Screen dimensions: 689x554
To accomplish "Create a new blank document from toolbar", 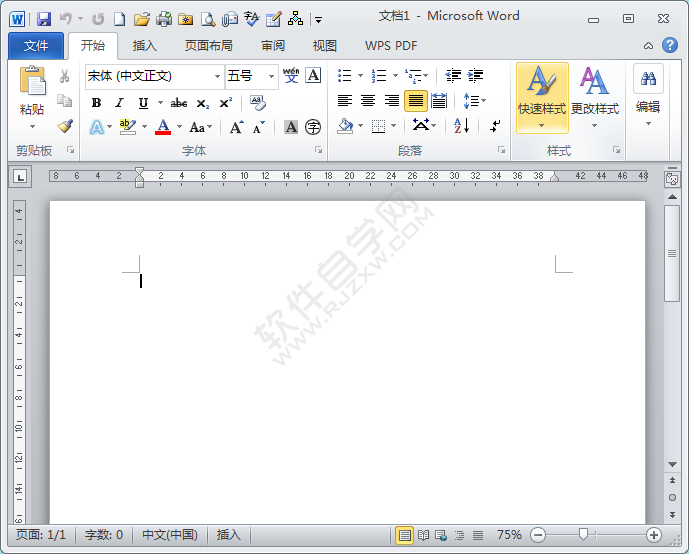I will coord(120,19).
